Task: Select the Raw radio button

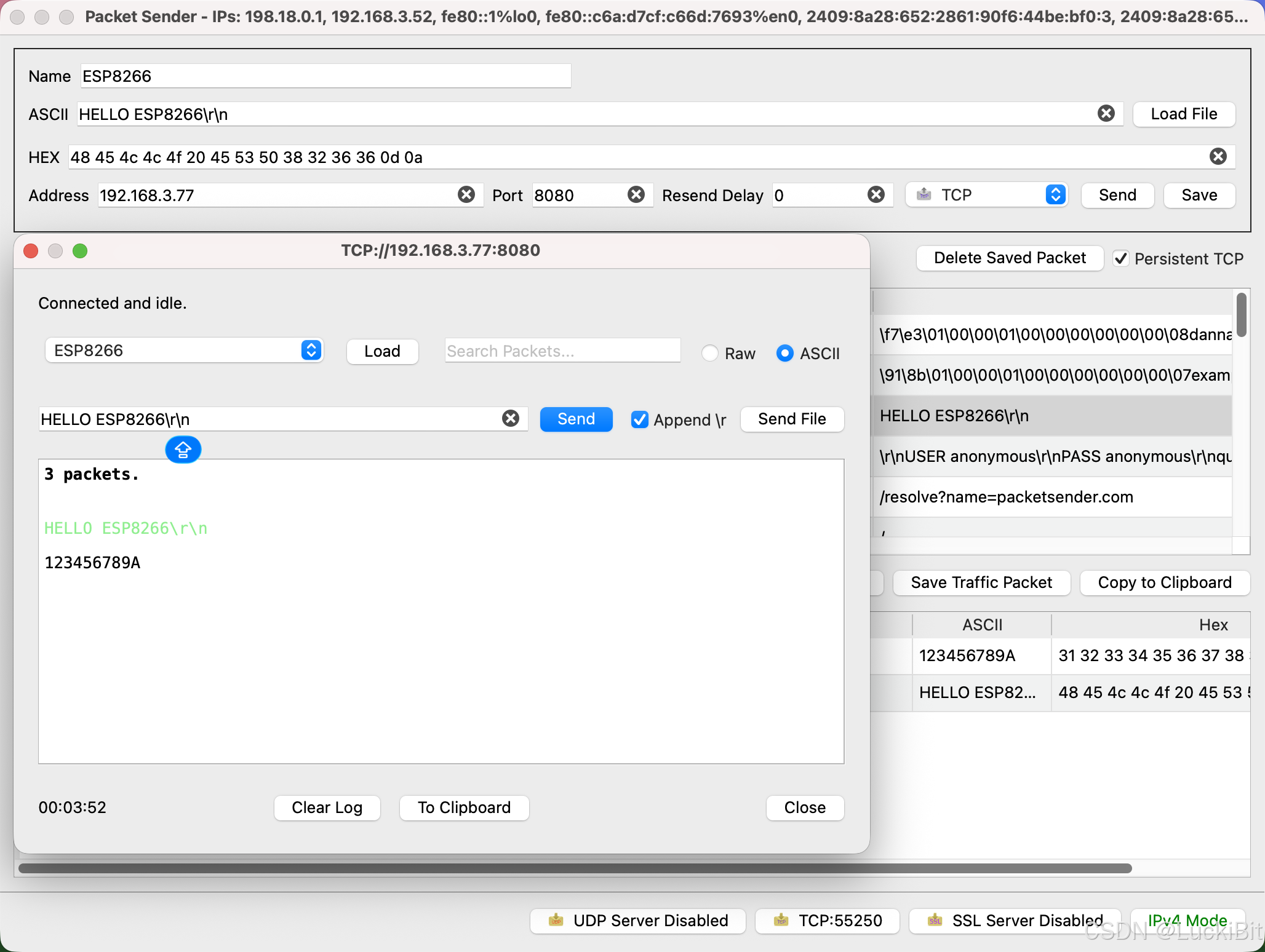Action: [x=709, y=353]
